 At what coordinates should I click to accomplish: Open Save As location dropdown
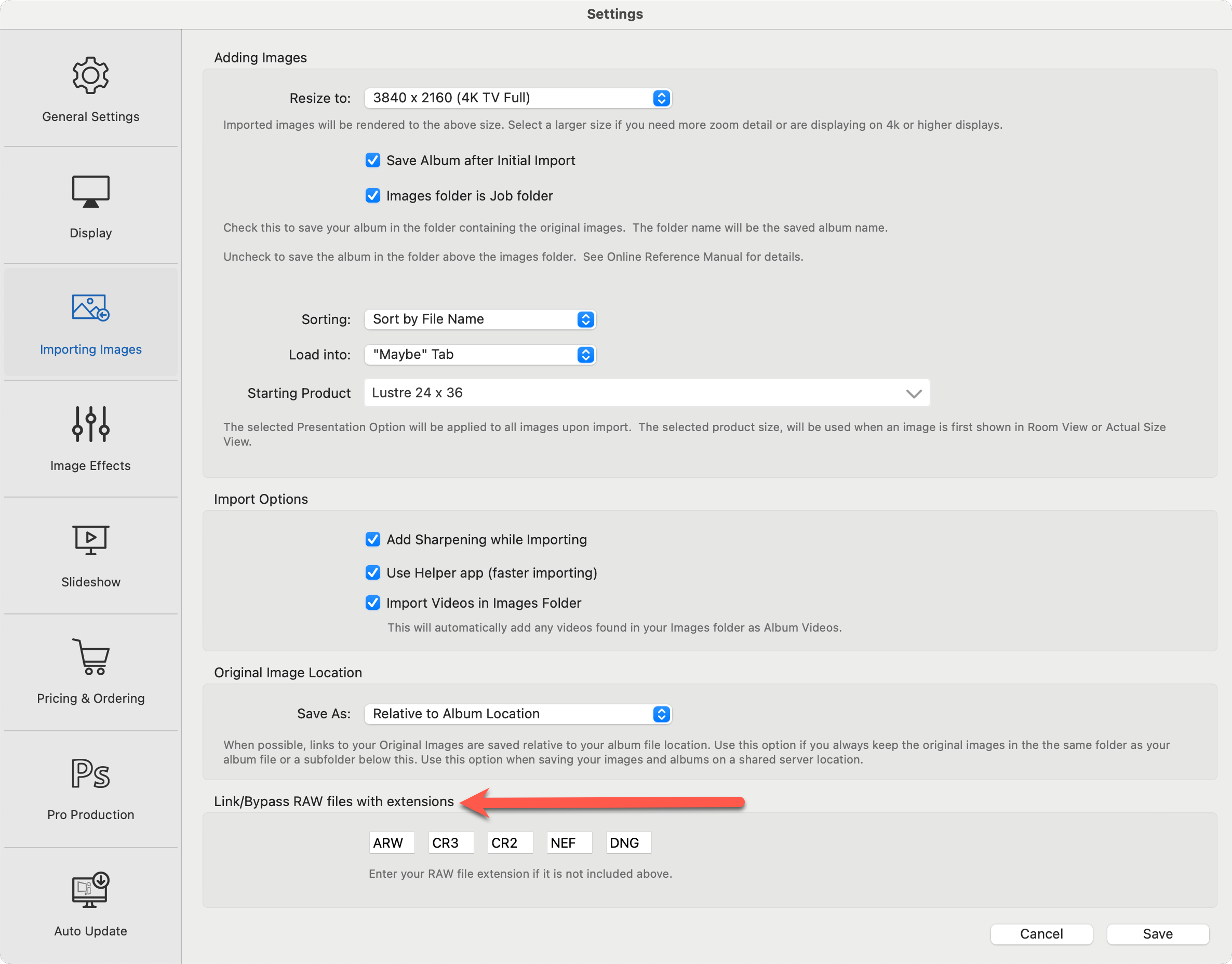(x=517, y=714)
